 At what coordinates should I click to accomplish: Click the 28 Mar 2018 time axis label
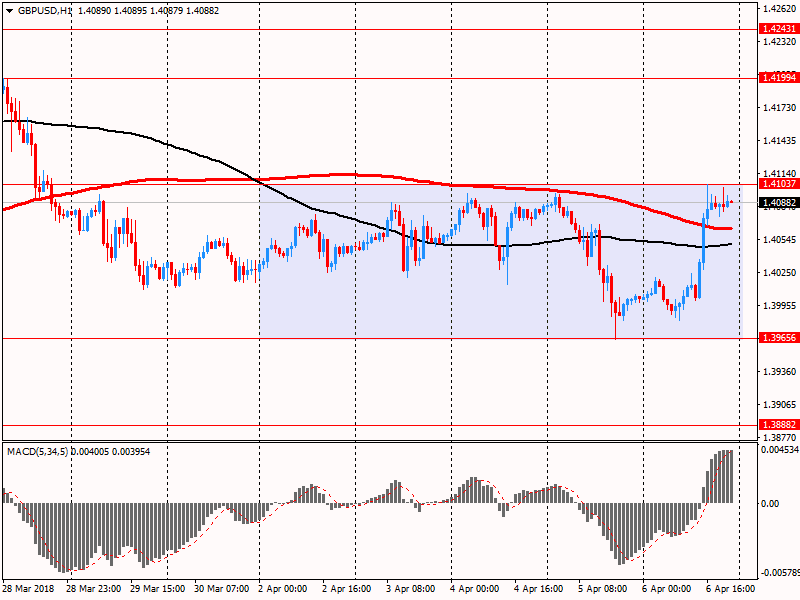click(28, 589)
